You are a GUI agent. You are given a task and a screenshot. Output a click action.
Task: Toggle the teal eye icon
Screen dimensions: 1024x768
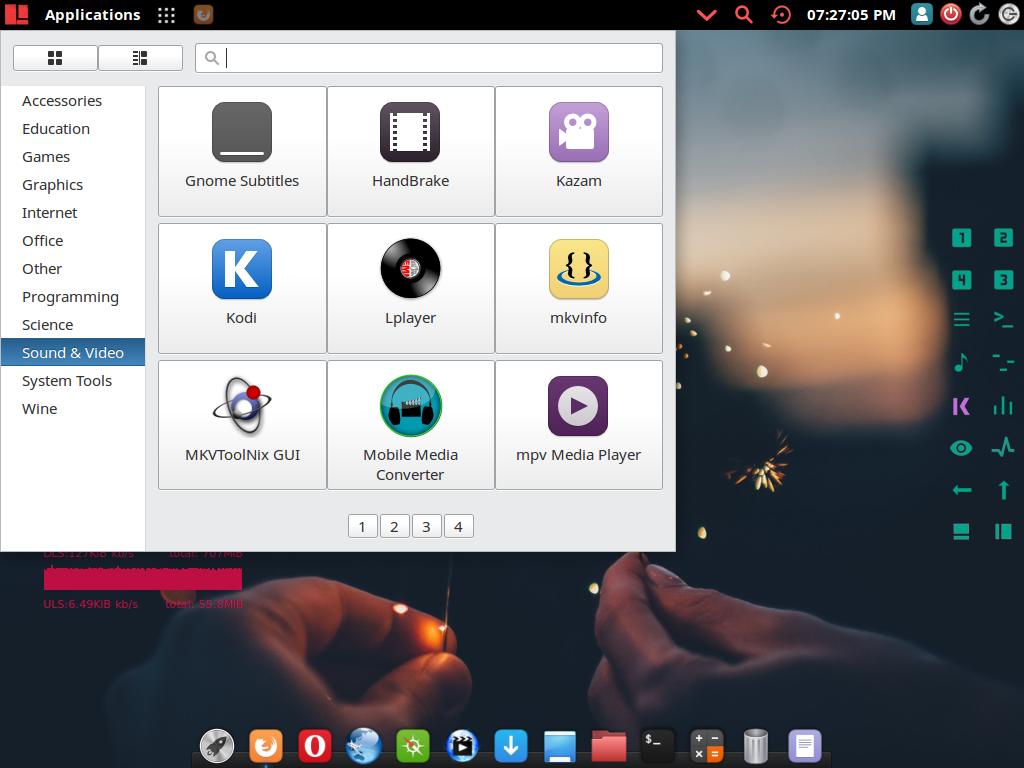[961, 448]
